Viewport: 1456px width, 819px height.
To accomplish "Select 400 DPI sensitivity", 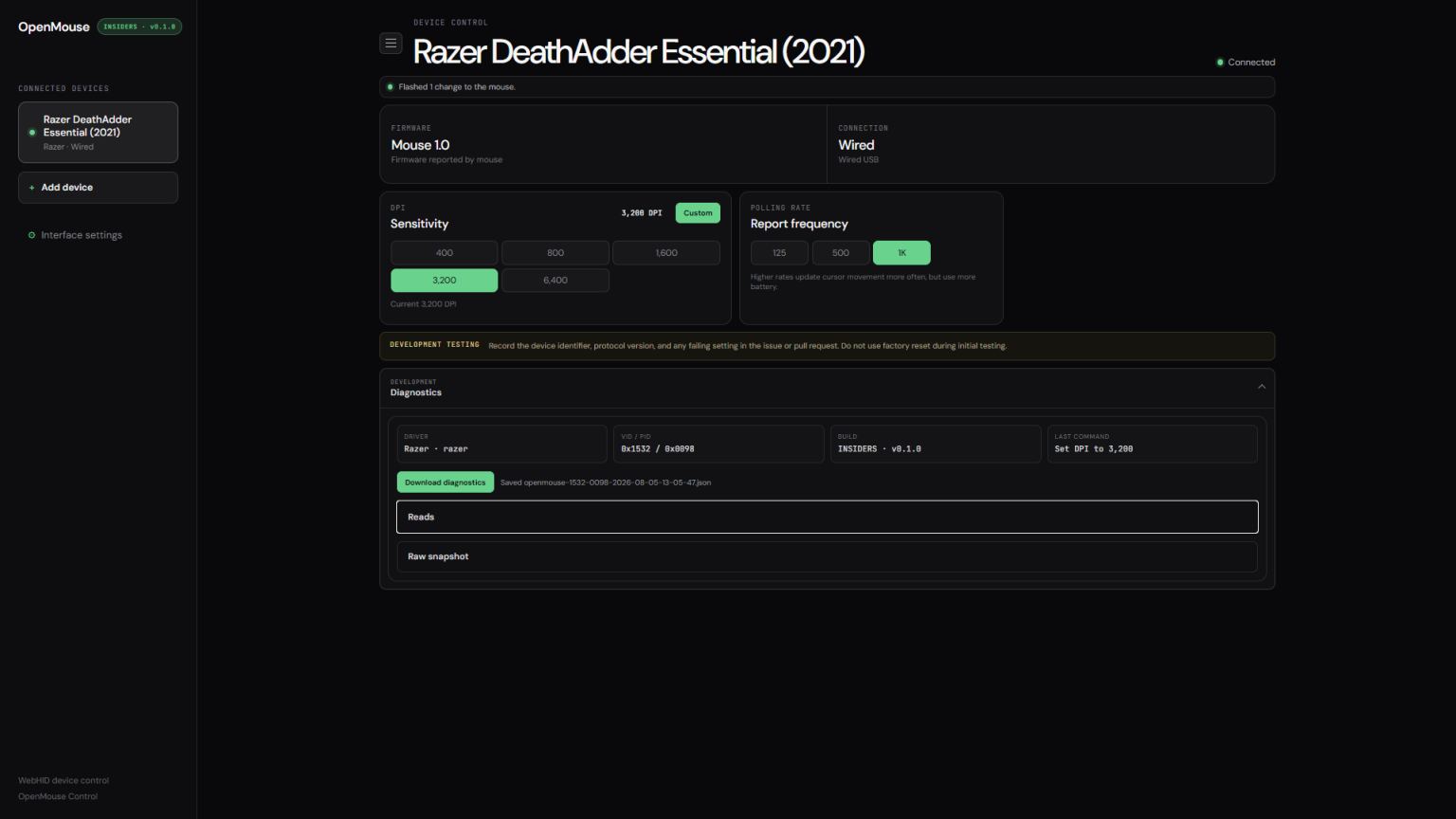I will 445,253.
